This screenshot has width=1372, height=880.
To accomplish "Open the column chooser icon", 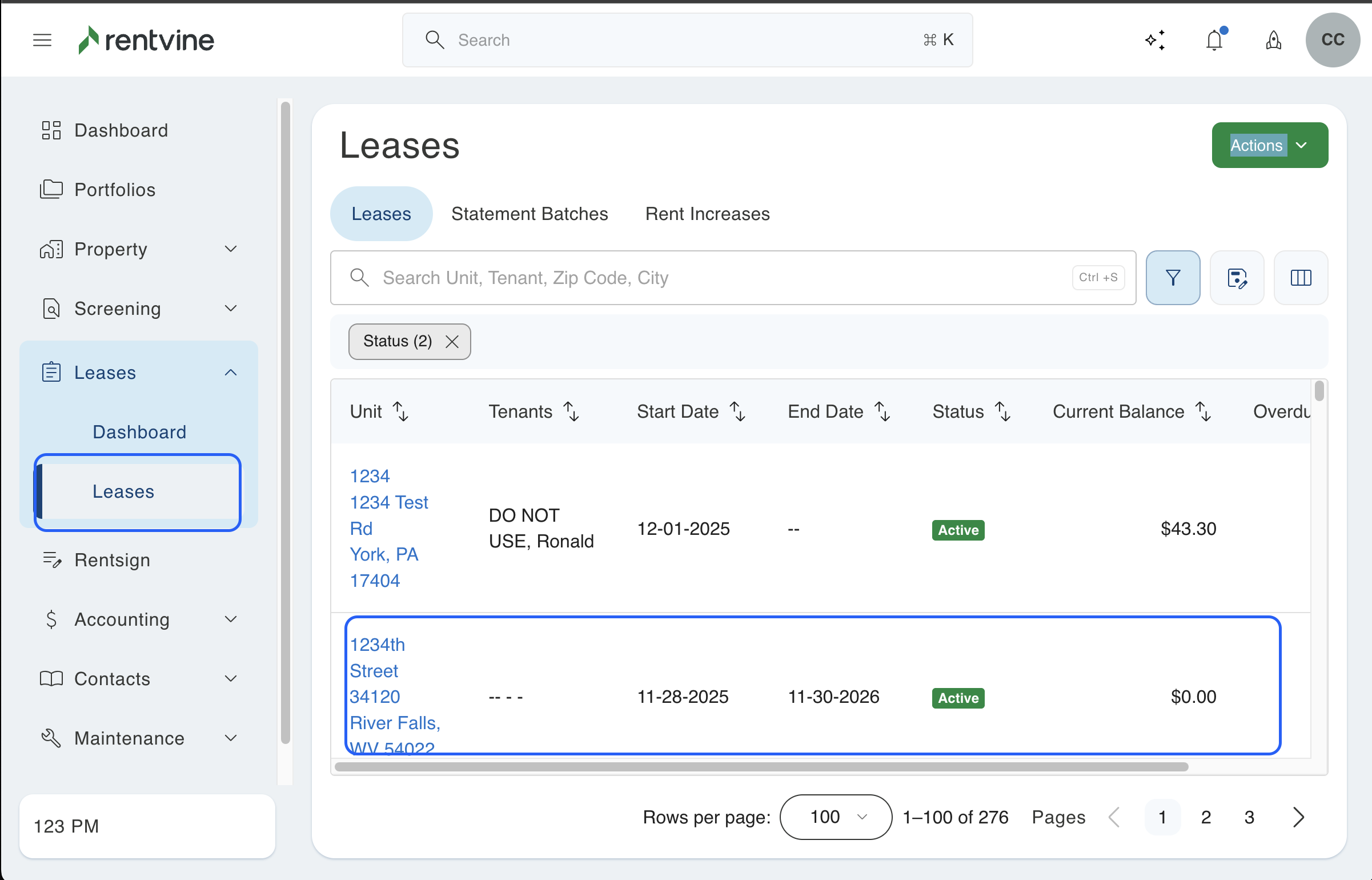I will point(1301,278).
